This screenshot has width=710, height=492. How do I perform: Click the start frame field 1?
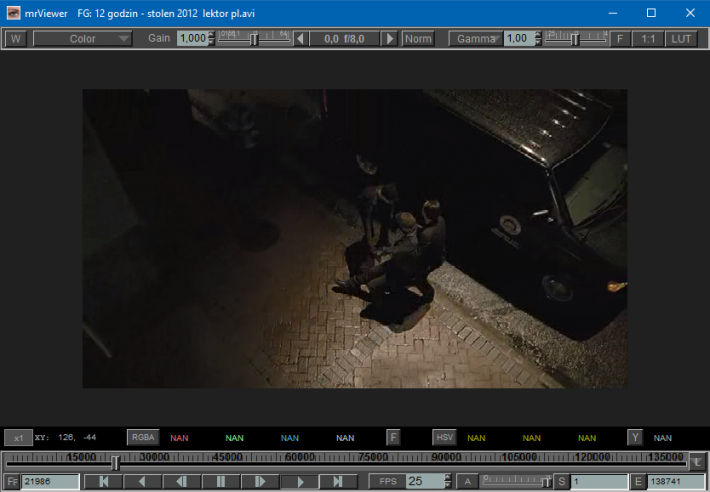(599, 482)
